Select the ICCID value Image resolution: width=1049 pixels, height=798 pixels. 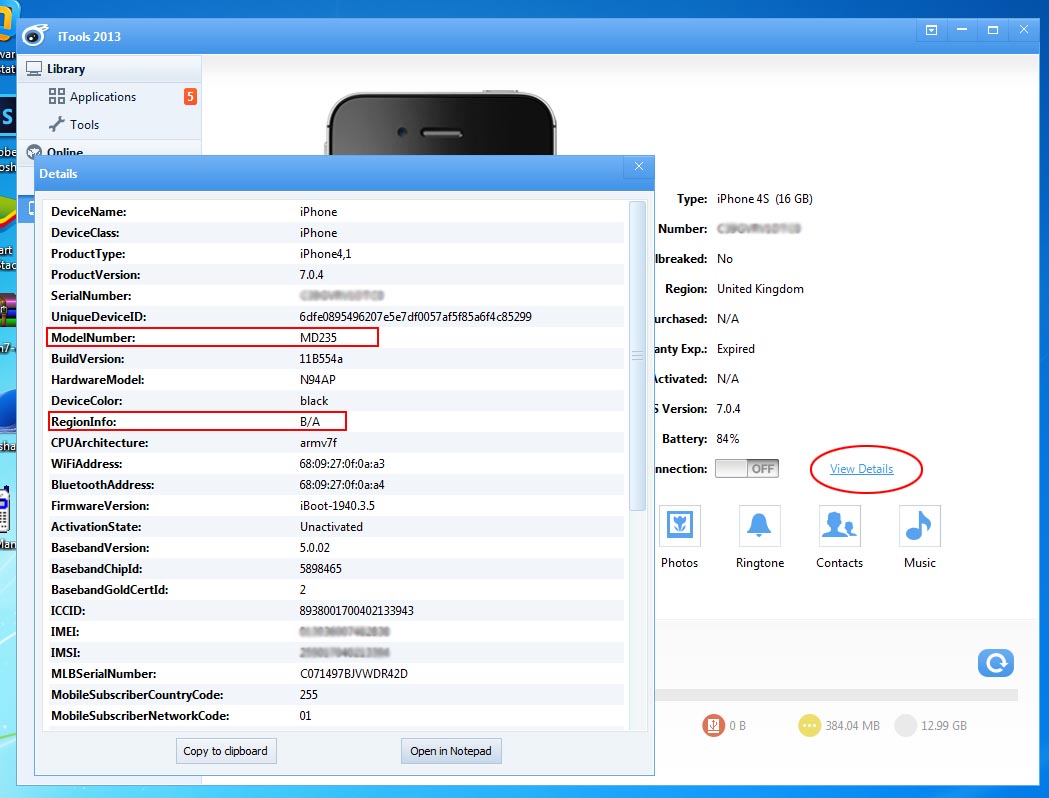(x=357, y=611)
